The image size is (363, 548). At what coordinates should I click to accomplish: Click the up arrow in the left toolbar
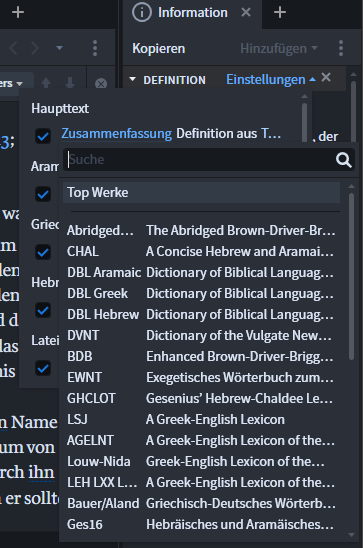tap(46, 83)
